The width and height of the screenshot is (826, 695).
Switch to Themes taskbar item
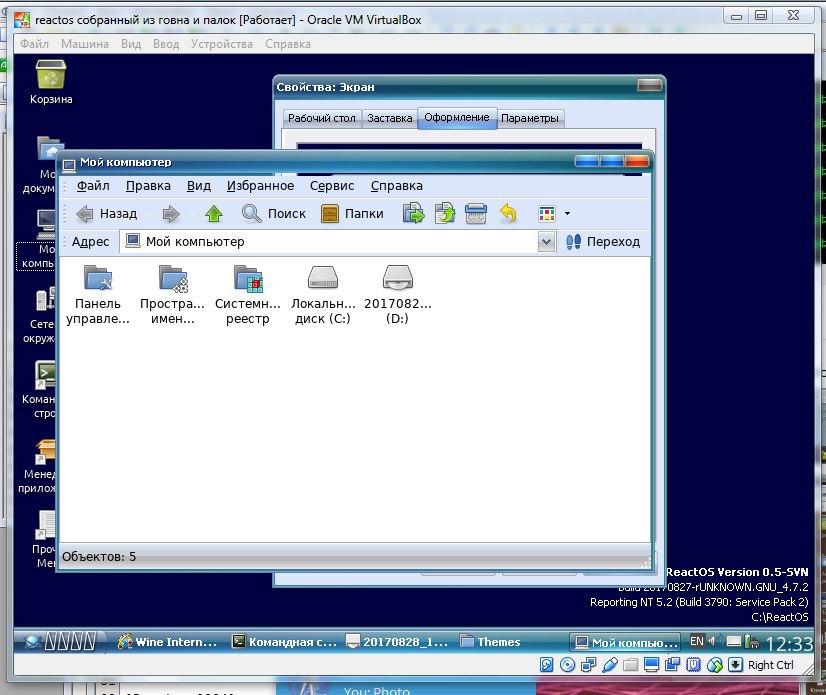(490, 642)
